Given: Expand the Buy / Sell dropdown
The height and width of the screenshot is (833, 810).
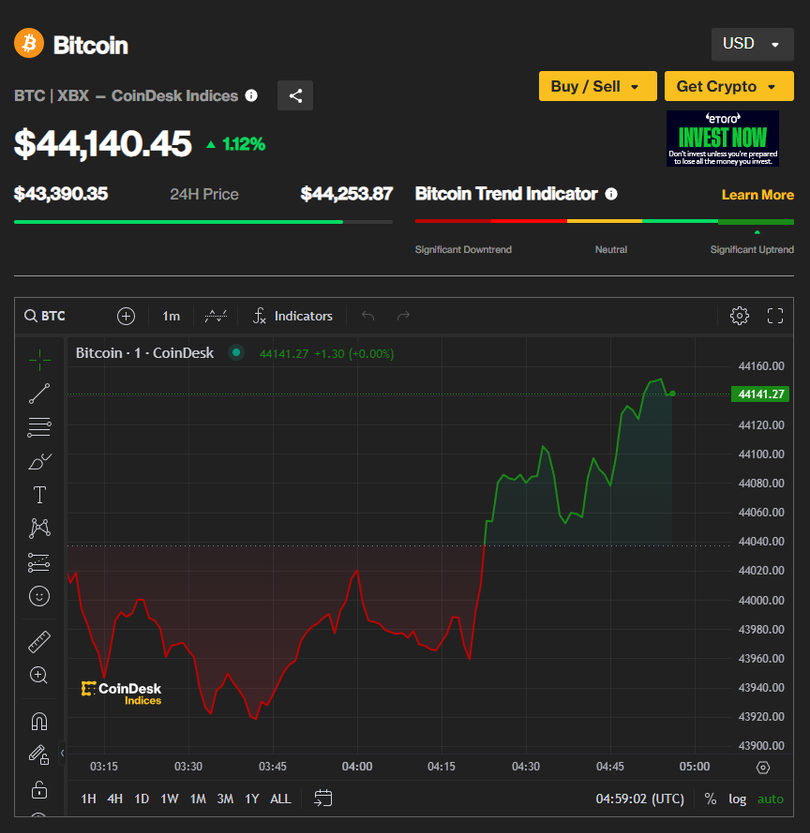Looking at the screenshot, I should pos(597,86).
